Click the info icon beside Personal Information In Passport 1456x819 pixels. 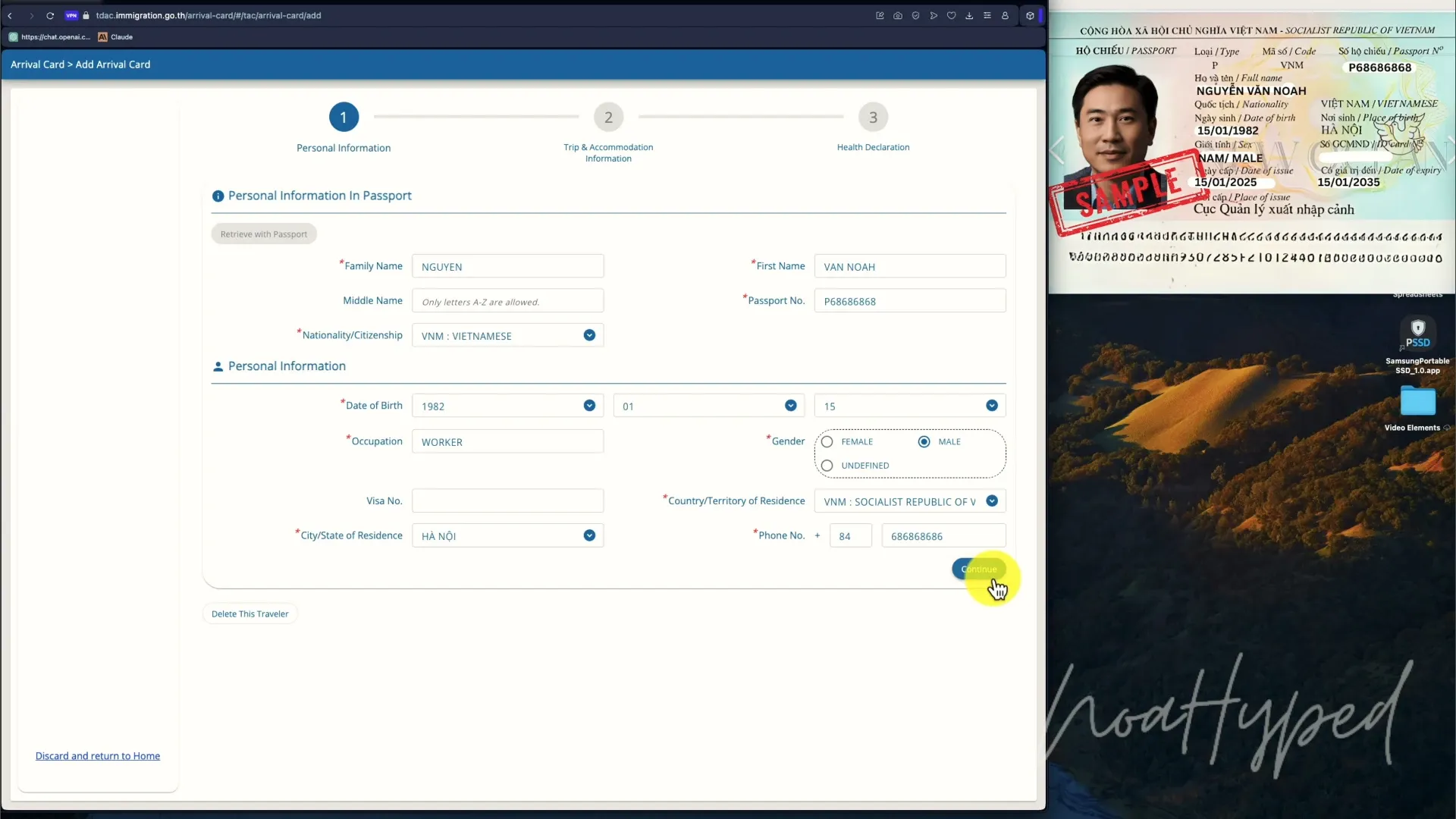click(218, 196)
